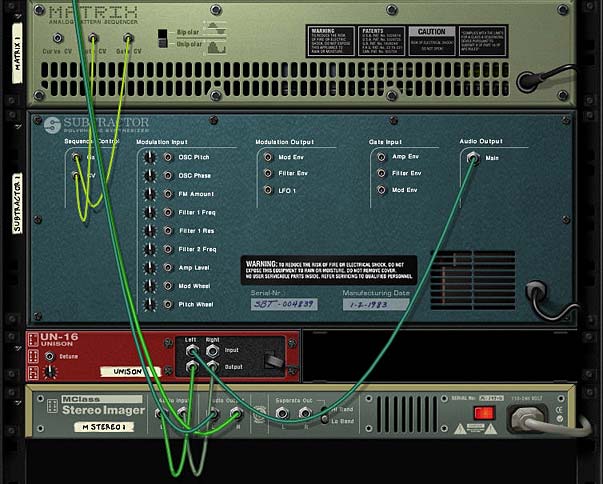
Task: Click the Stereo Imager left audio output jack
Action: 214,414
